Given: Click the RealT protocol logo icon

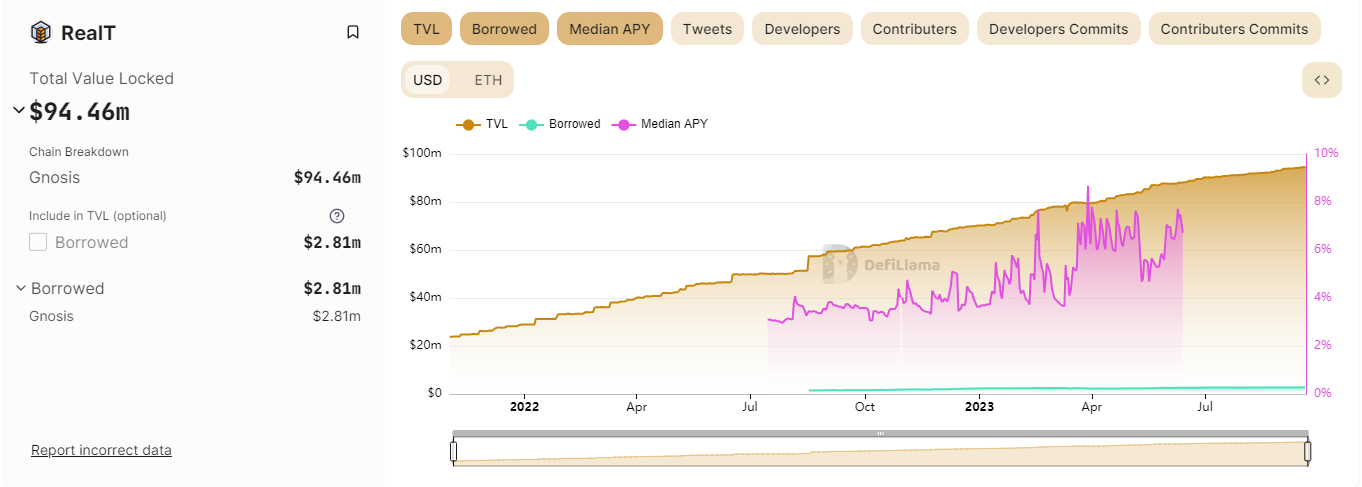Looking at the screenshot, I should pos(40,32).
